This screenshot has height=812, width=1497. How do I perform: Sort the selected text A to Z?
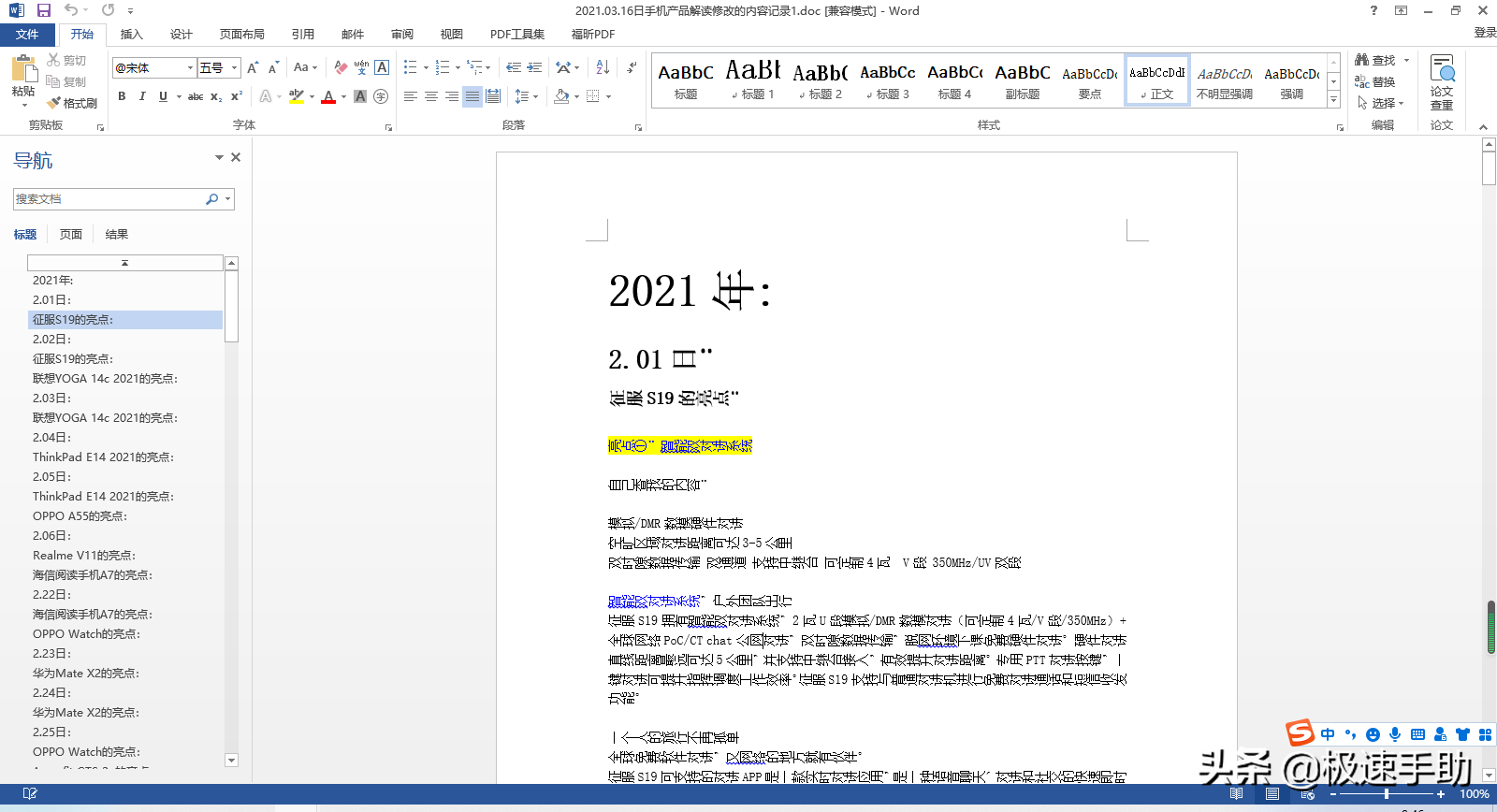(x=603, y=67)
